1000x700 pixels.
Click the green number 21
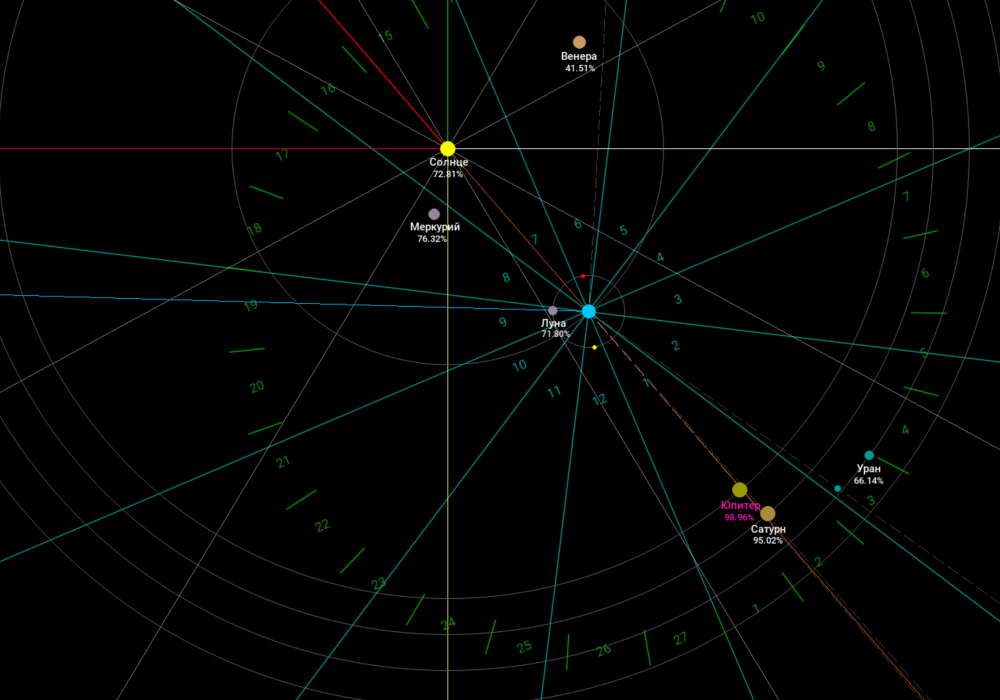283,462
